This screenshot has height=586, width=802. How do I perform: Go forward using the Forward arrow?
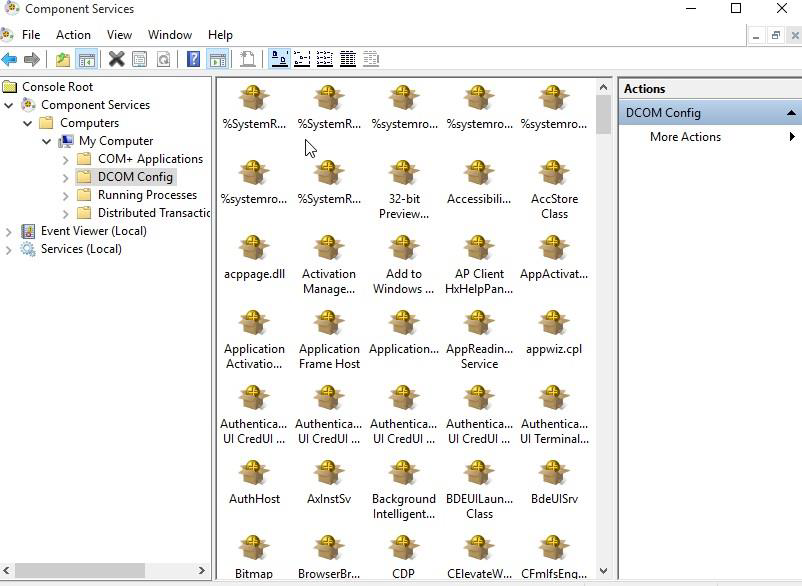32,59
